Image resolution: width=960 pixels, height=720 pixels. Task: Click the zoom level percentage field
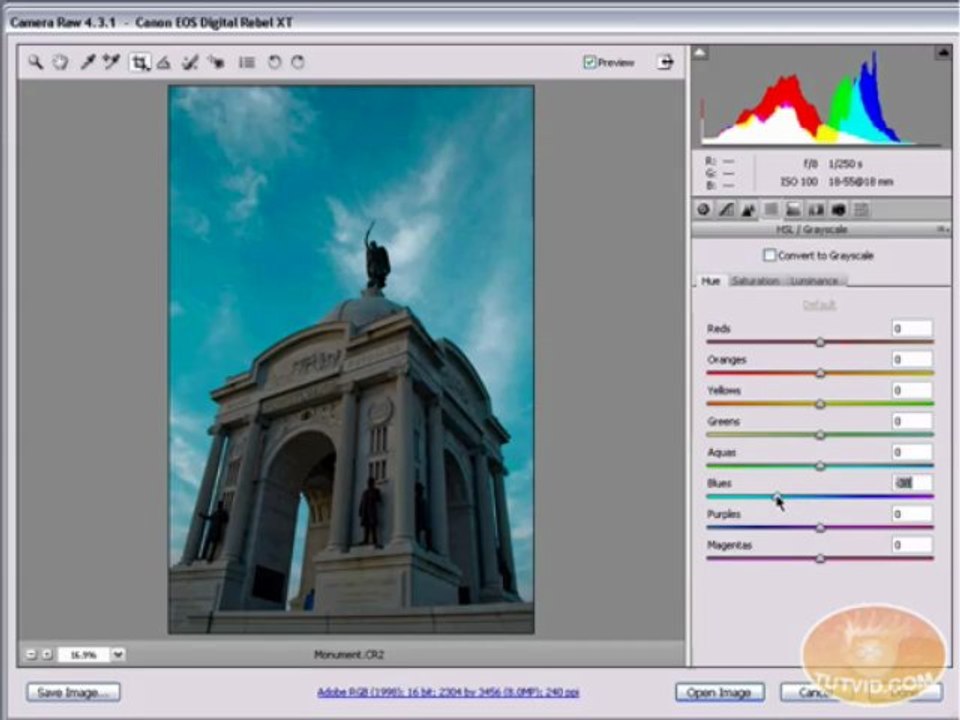coord(84,654)
